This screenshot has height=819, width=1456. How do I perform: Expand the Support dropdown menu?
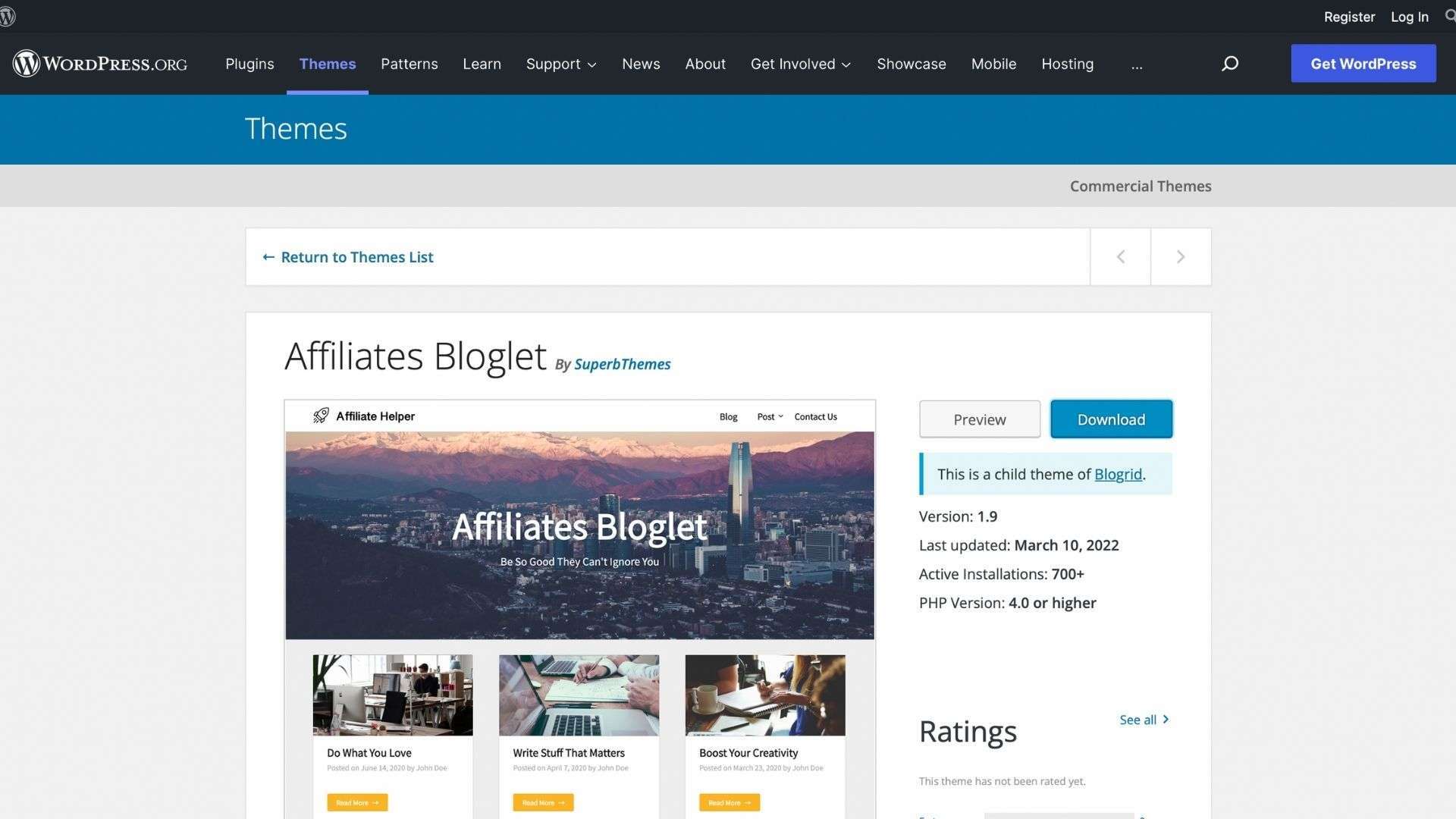(561, 64)
